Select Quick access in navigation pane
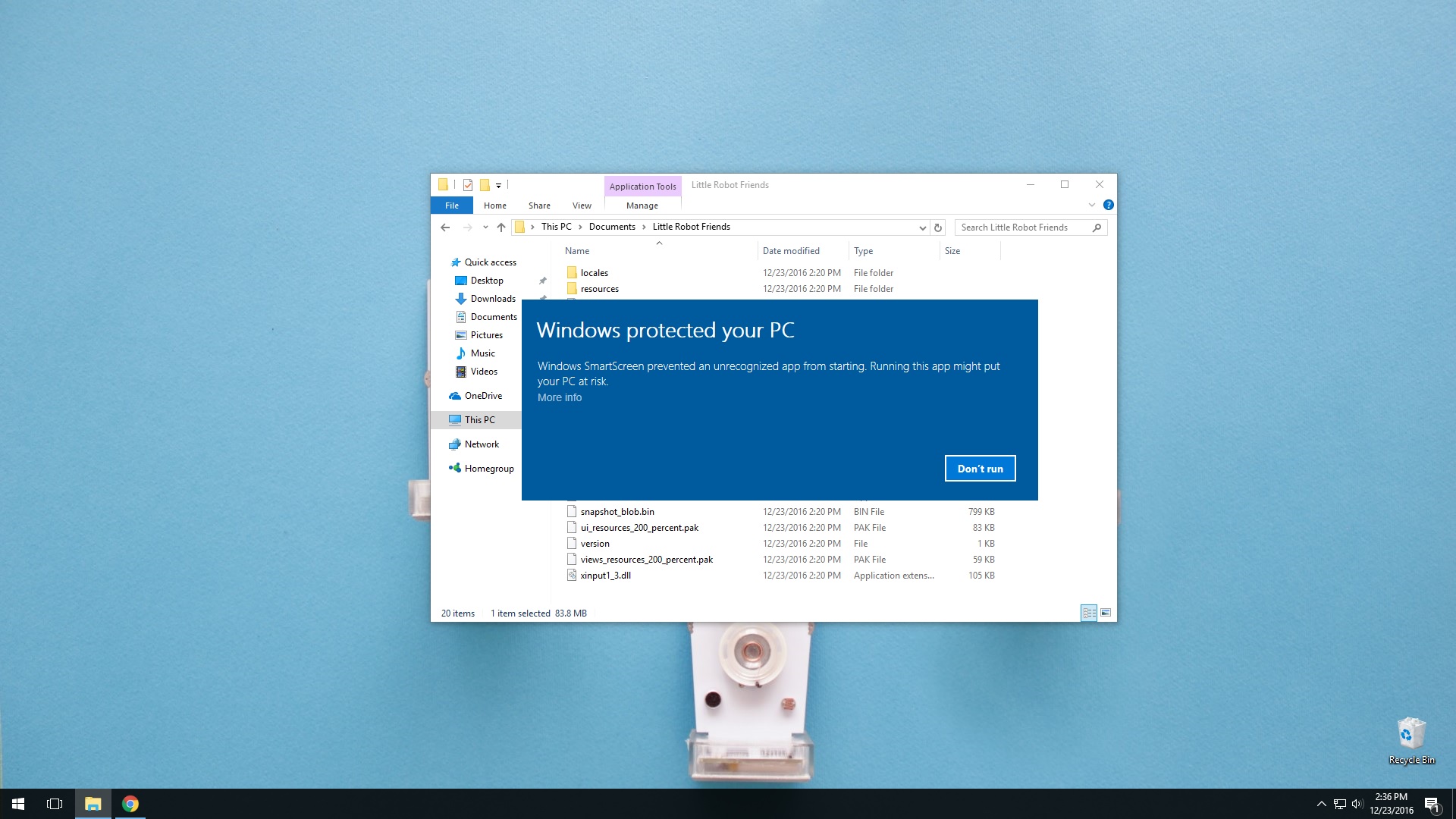Screen dimensions: 1456x819 tap(483, 262)
